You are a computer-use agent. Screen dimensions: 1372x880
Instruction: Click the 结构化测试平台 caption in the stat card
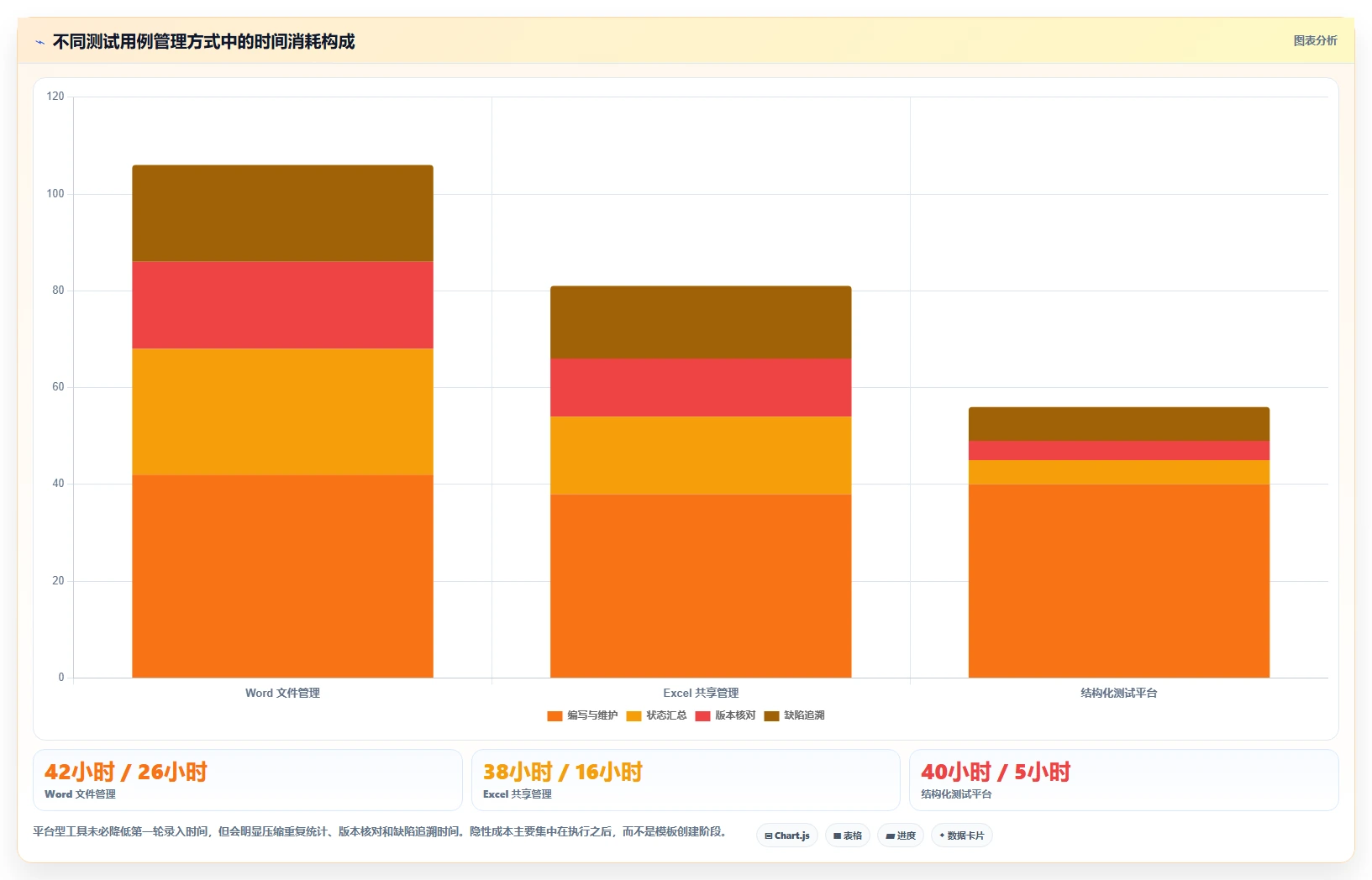(956, 794)
